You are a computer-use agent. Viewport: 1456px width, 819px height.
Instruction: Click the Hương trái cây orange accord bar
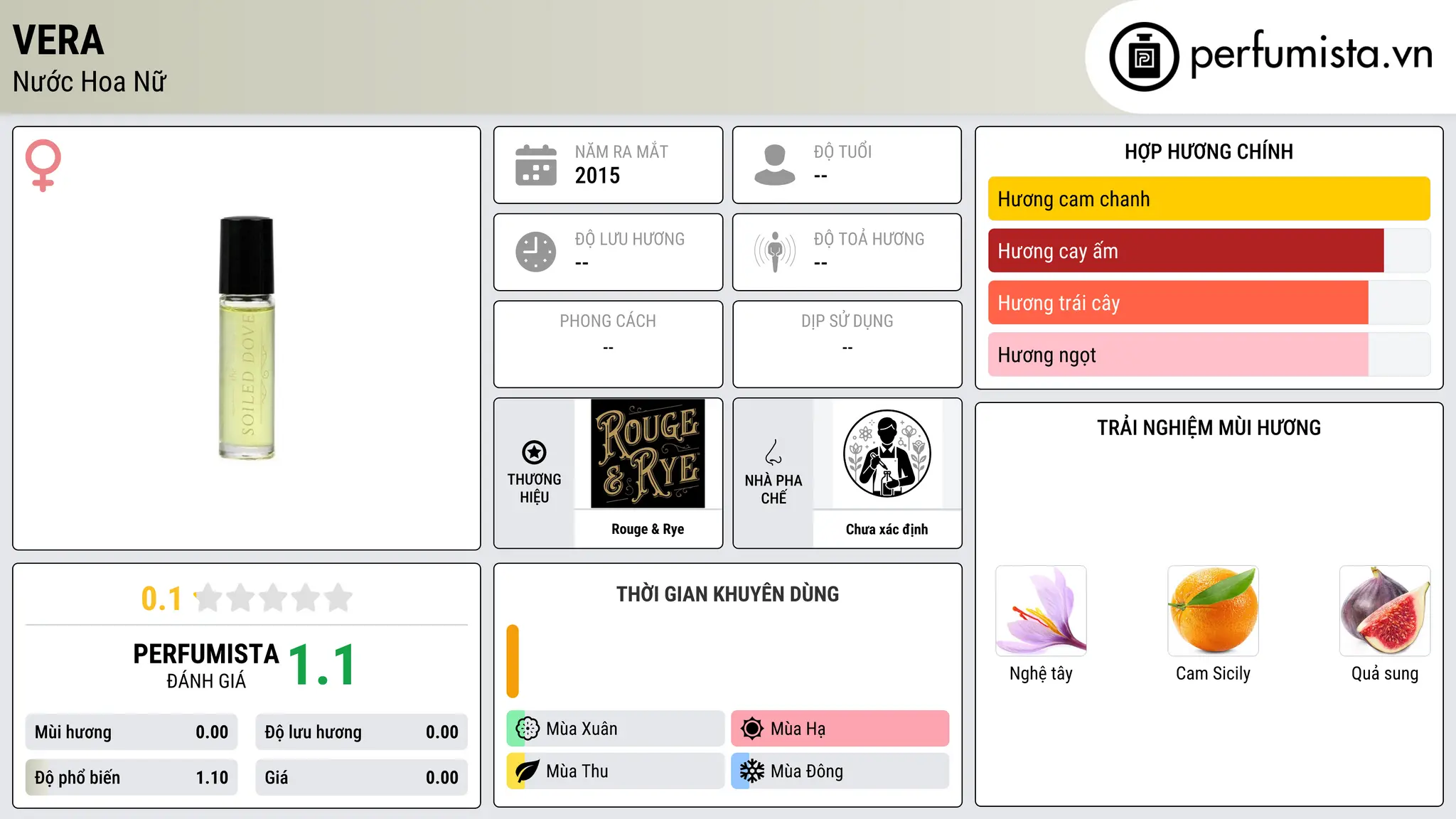coord(1178,303)
